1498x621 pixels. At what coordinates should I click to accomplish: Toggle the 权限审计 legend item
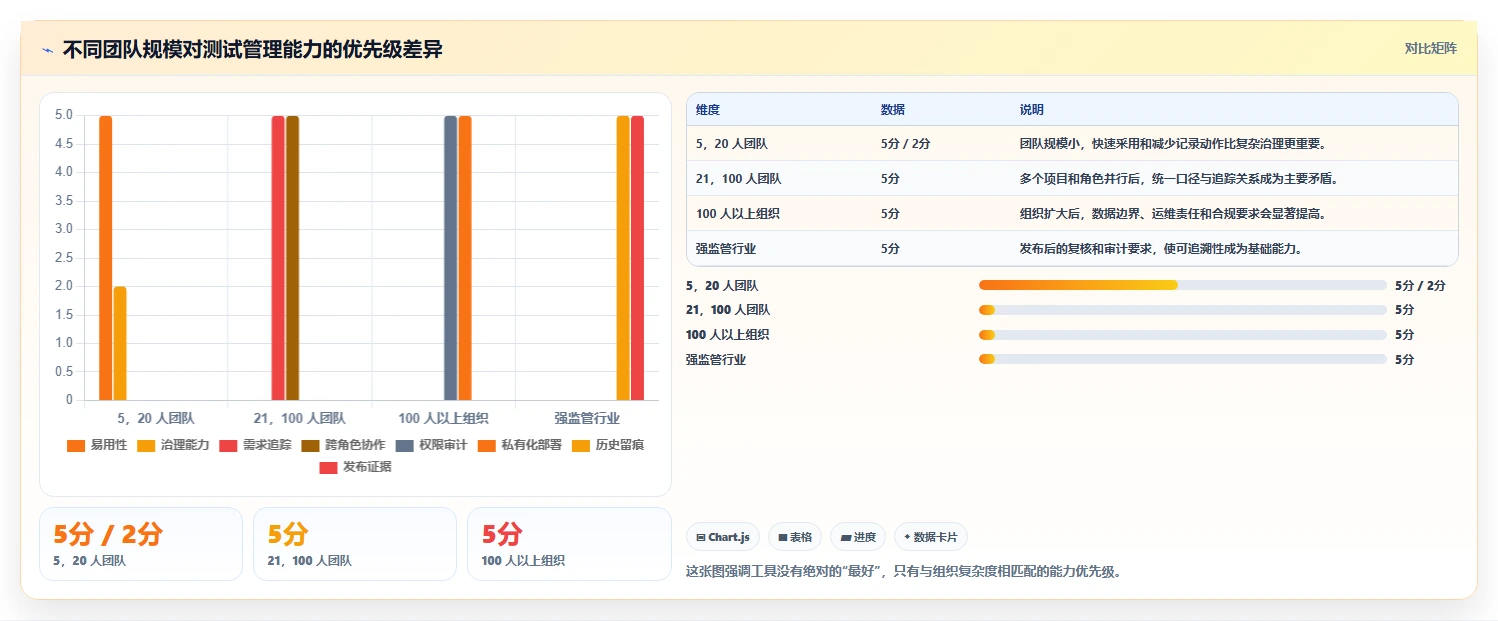[431, 445]
